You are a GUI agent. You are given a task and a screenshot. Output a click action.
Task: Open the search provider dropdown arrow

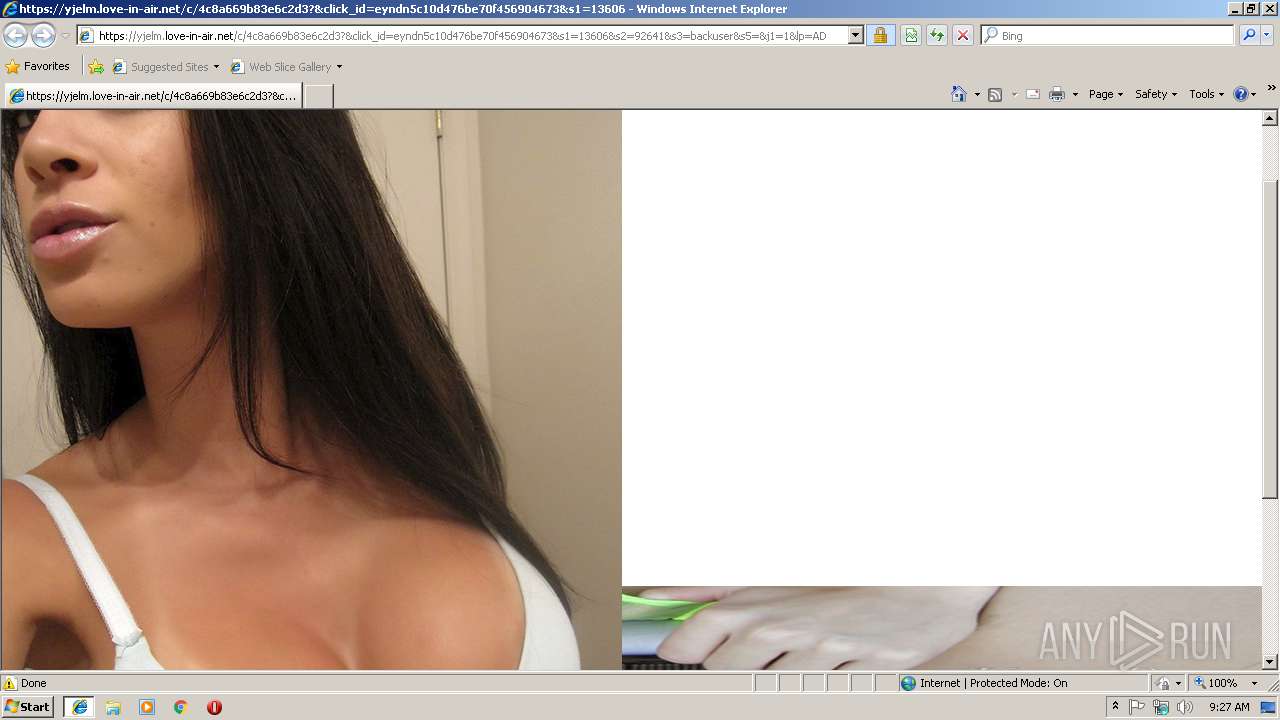[1267, 36]
